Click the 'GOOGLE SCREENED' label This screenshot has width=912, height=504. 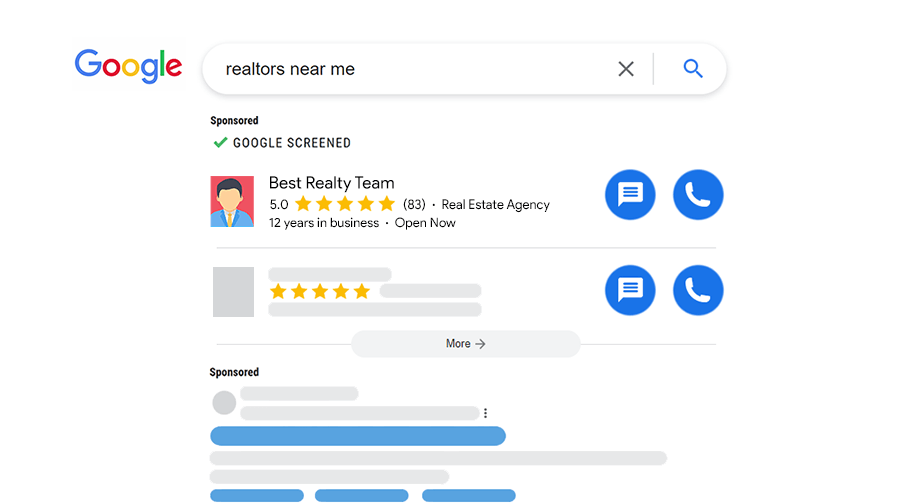tap(292, 143)
